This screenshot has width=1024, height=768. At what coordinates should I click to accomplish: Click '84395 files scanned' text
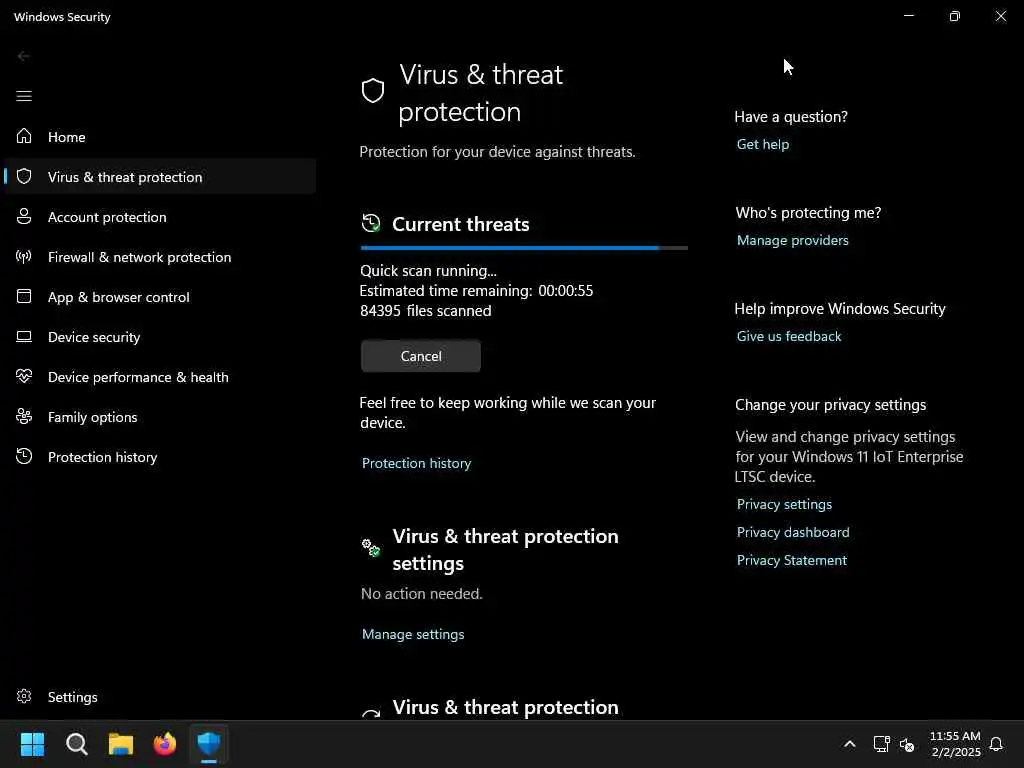click(x=425, y=311)
